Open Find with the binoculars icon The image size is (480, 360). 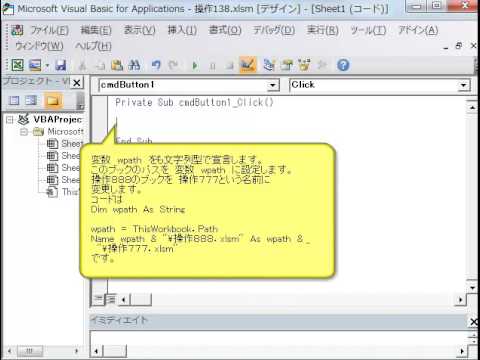(x=134, y=65)
